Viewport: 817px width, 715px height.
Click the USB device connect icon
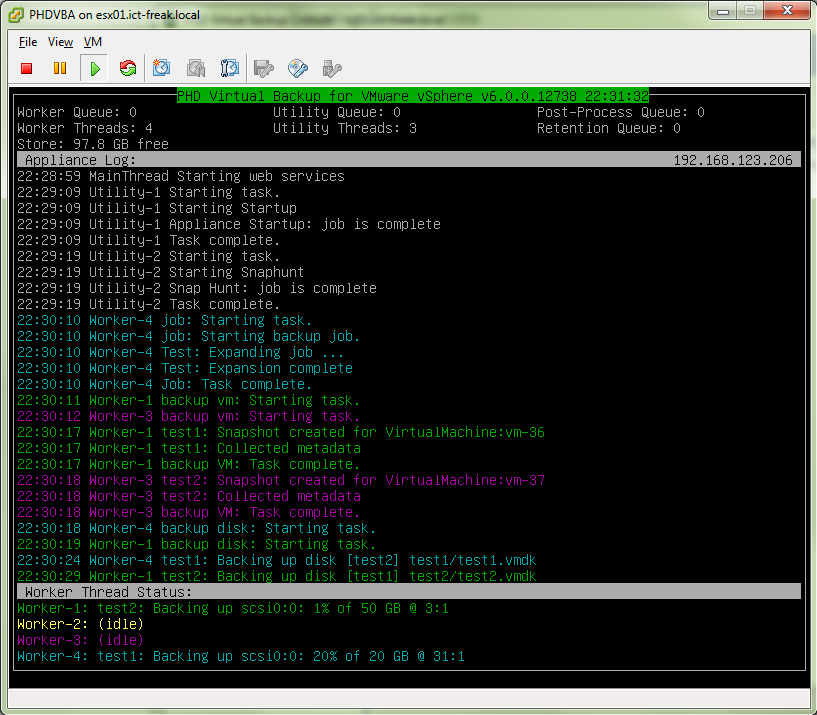(x=332, y=68)
